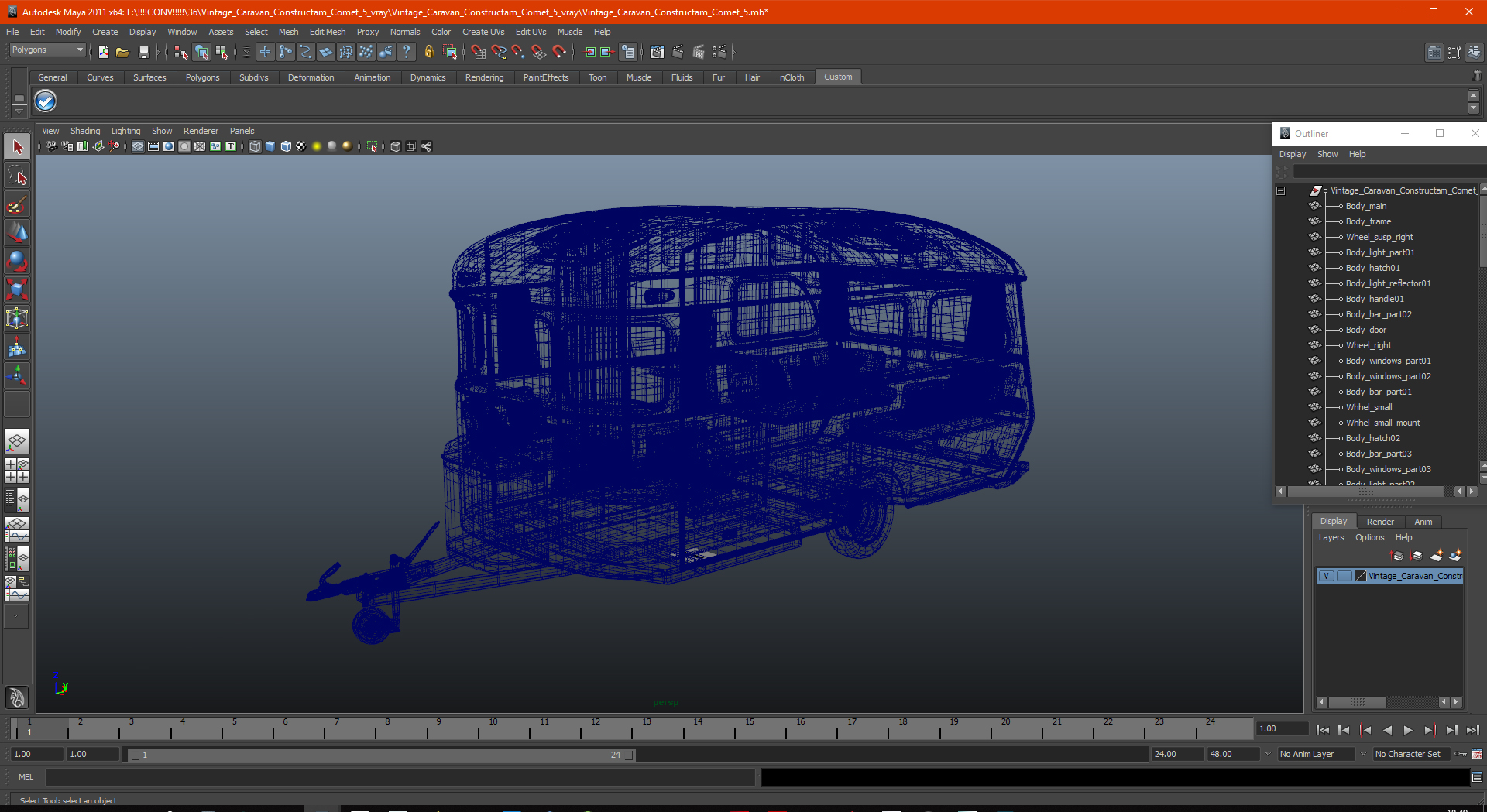1487x812 pixels.
Task: Select the arrow Select tool in toolbox
Action: coord(17,146)
